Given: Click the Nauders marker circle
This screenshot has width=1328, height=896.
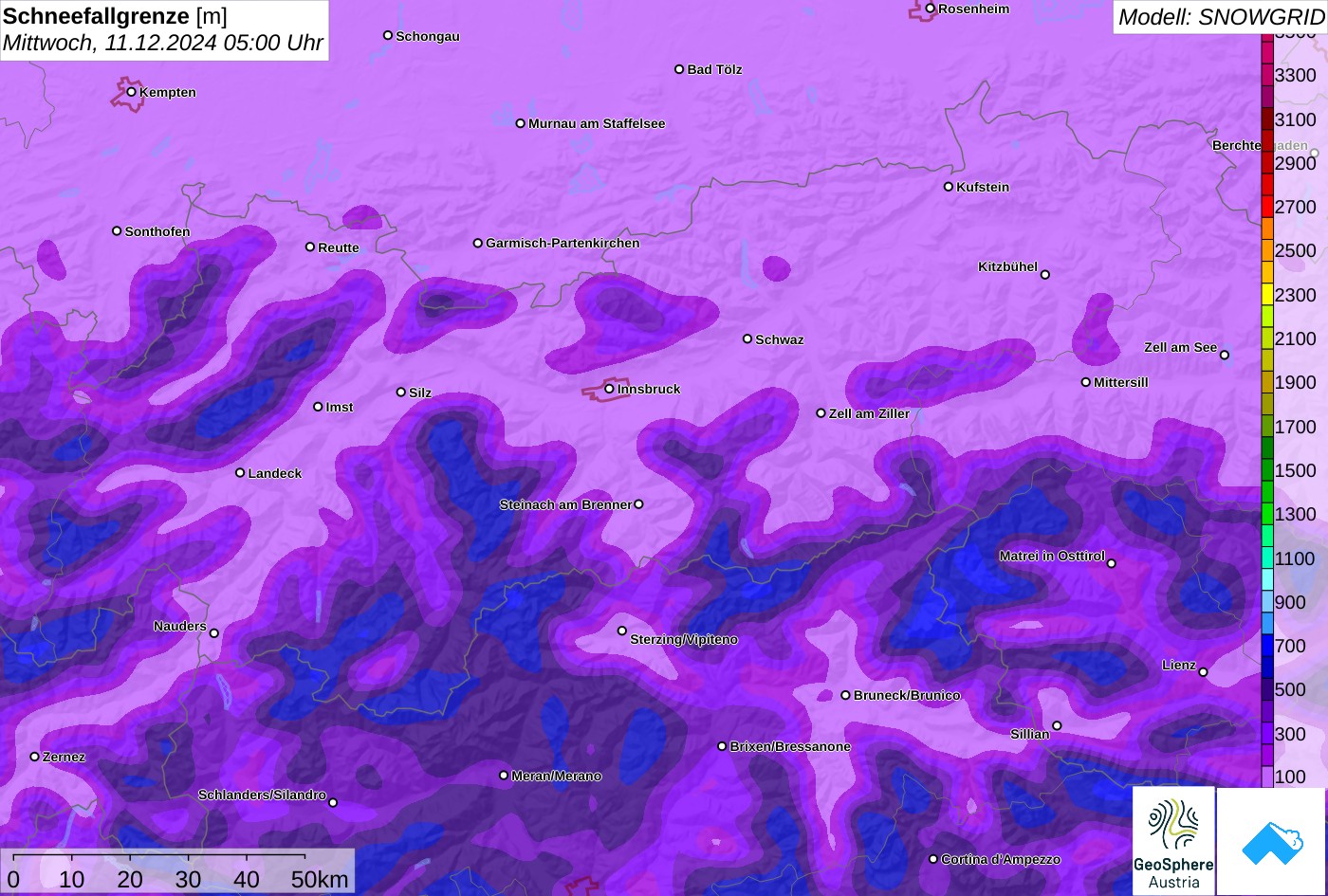Looking at the screenshot, I should [x=213, y=633].
